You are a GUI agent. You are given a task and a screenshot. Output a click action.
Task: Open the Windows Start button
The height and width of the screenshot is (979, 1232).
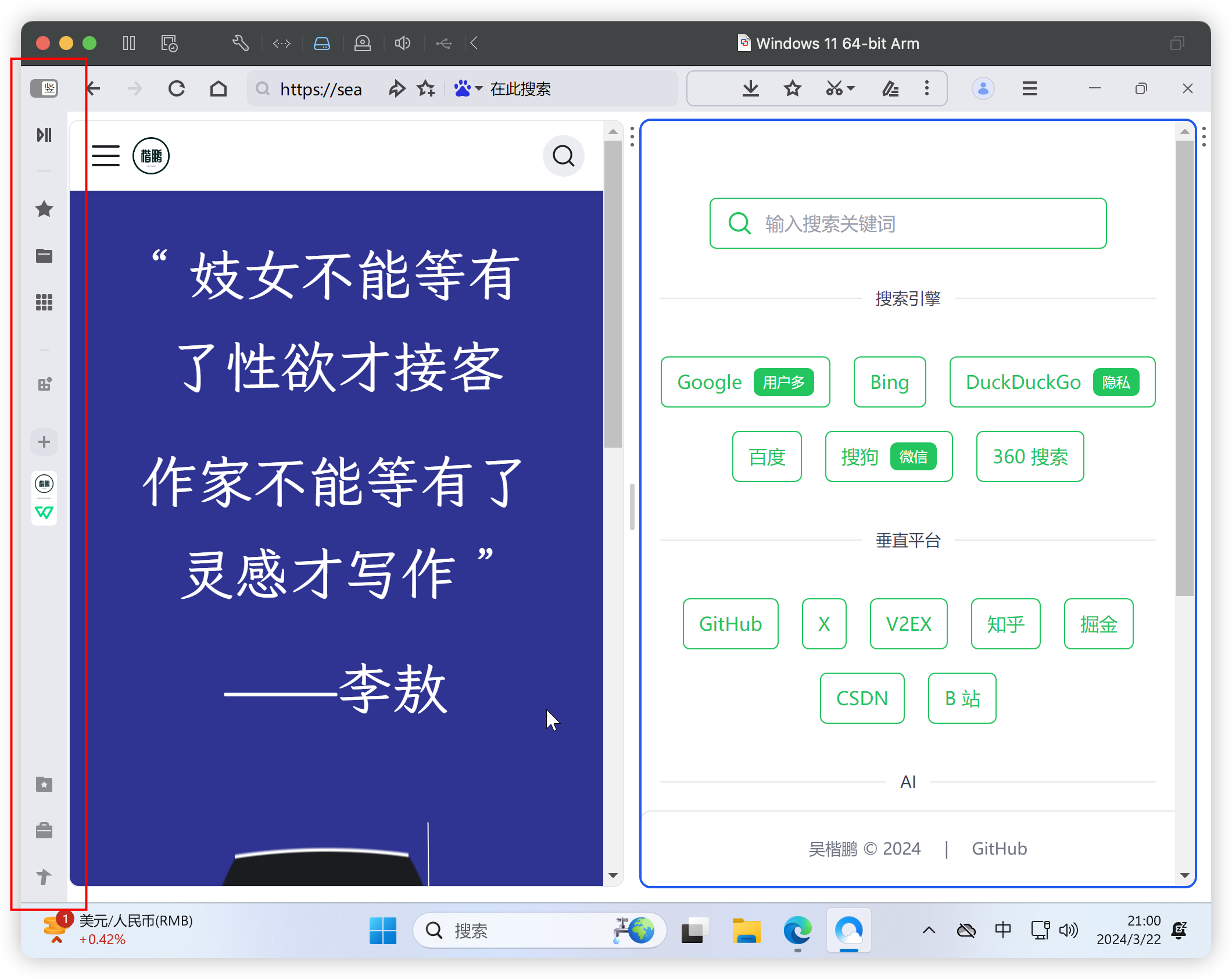coord(382,930)
